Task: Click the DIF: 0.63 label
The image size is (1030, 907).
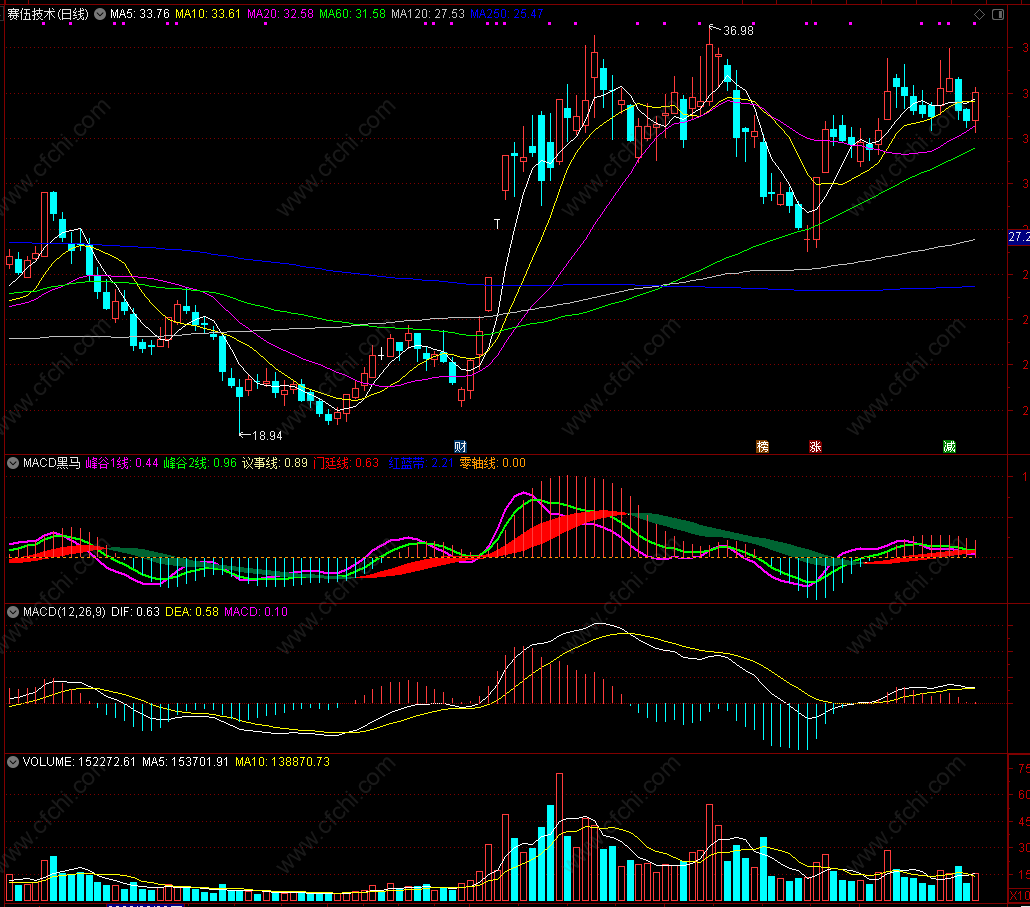Action: click(135, 612)
